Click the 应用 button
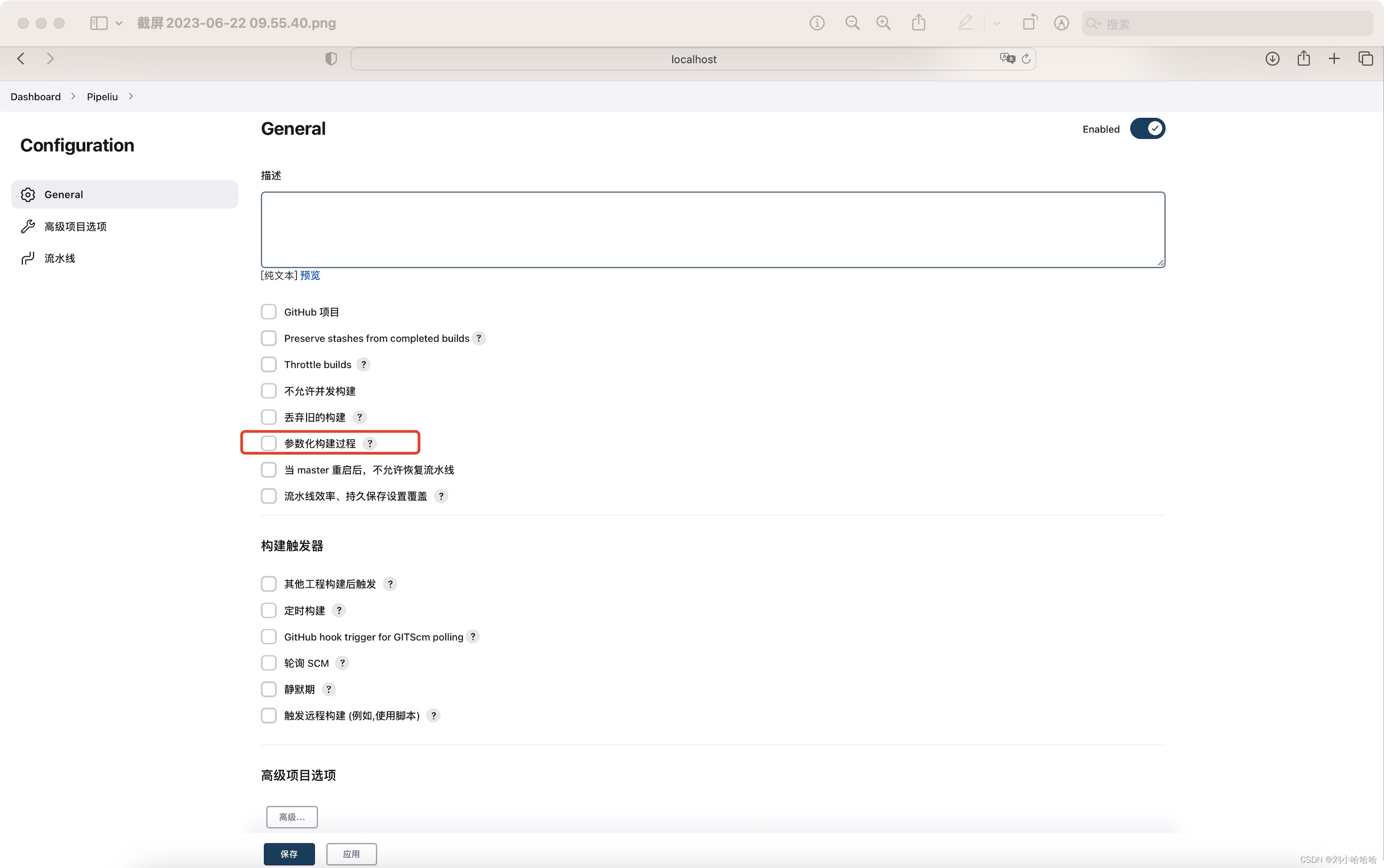Viewport: 1384px width, 868px height. (351, 854)
